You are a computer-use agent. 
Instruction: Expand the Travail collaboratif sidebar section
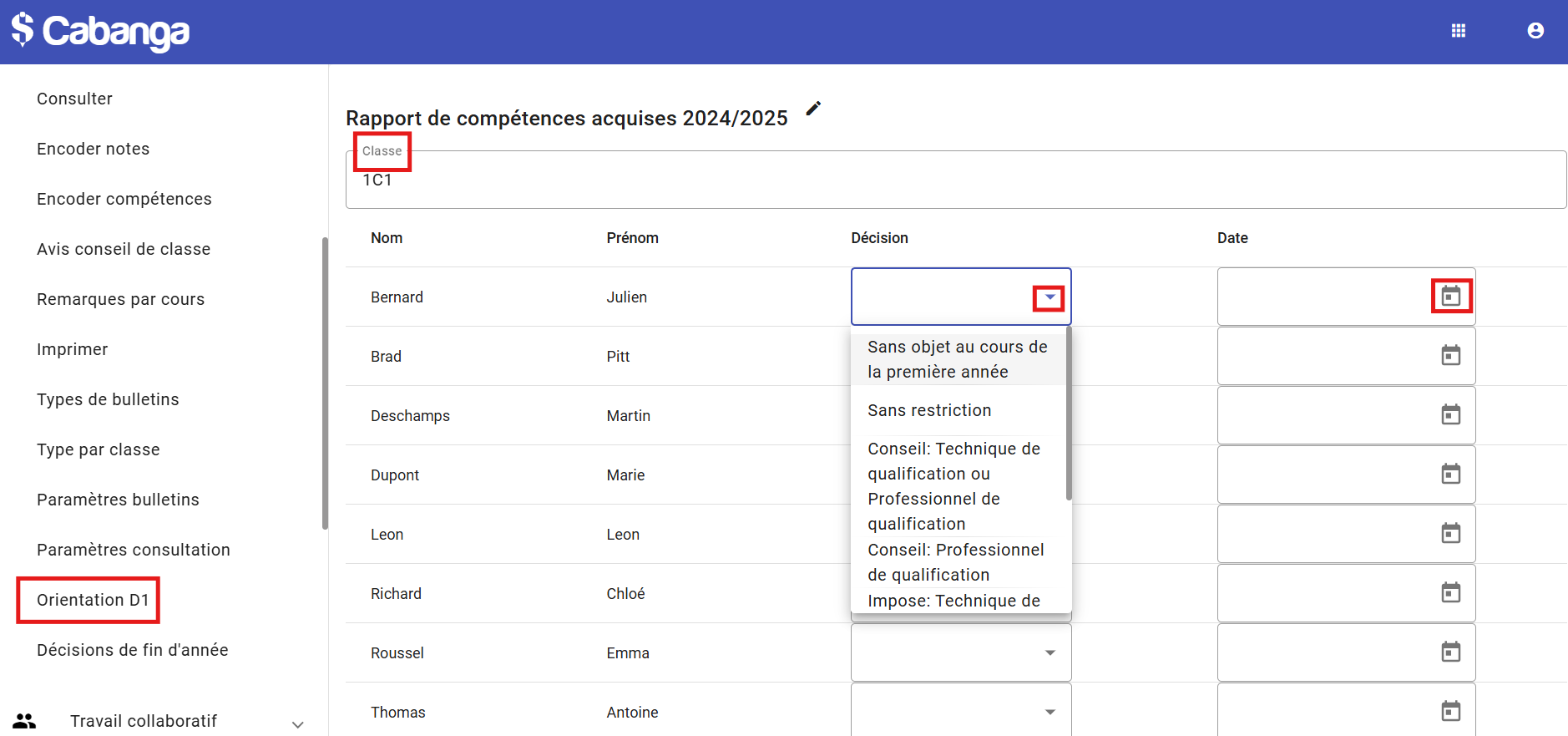(297, 723)
